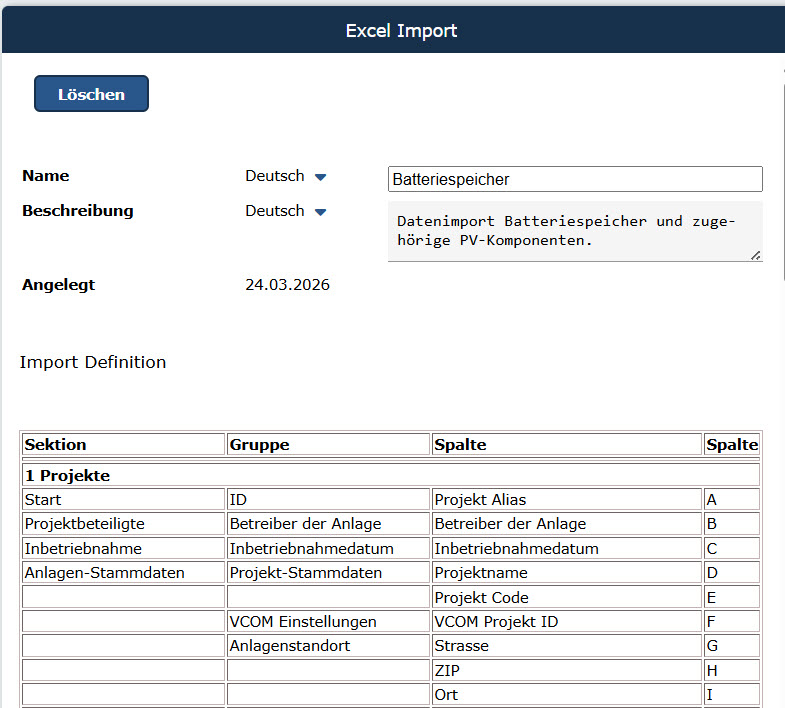The height and width of the screenshot is (708, 785).
Task: Click the Ort cell
Action: pyautogui.click(x=567, y=694)
